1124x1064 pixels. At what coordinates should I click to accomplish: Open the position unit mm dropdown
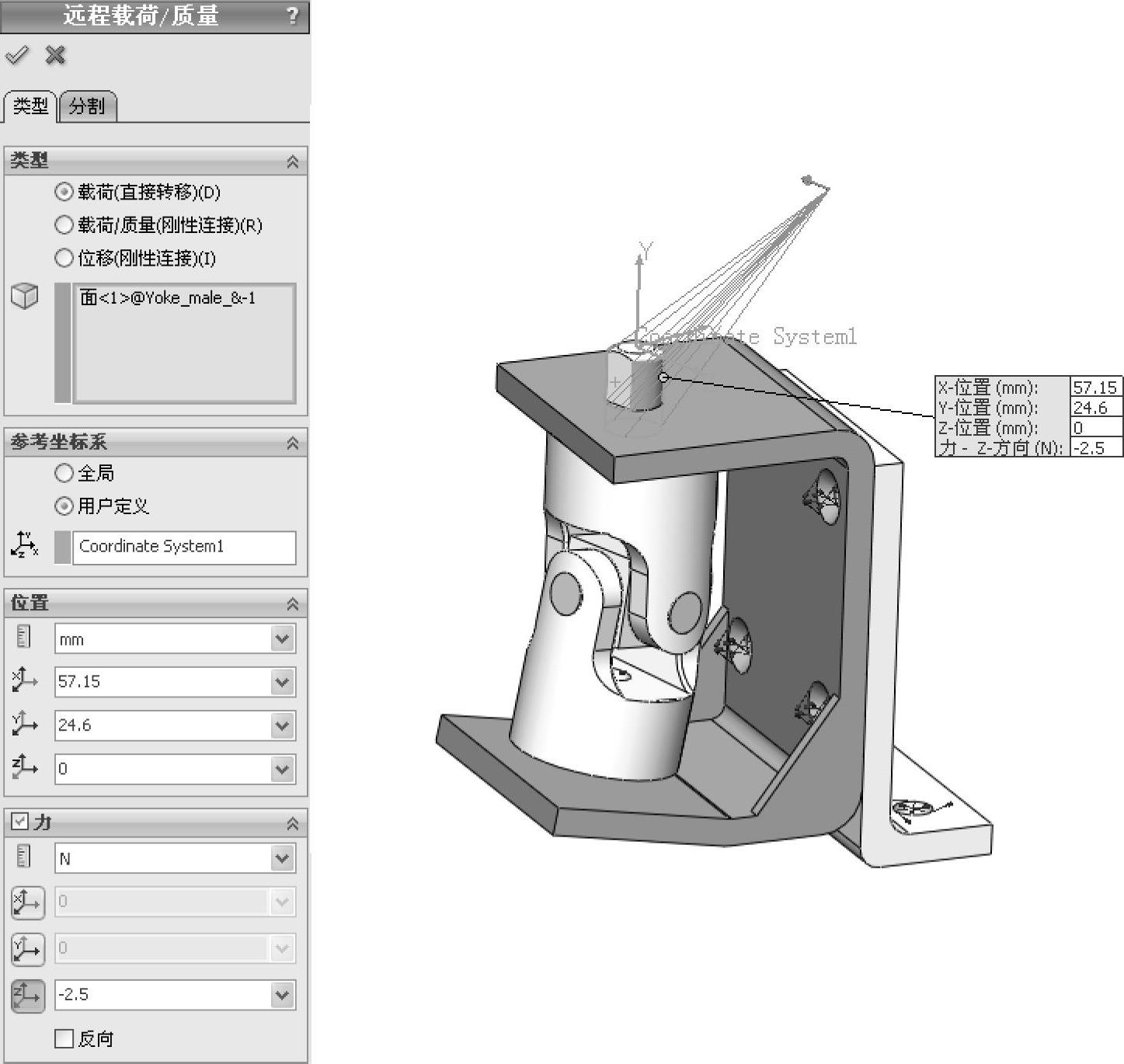pos(282,639)
